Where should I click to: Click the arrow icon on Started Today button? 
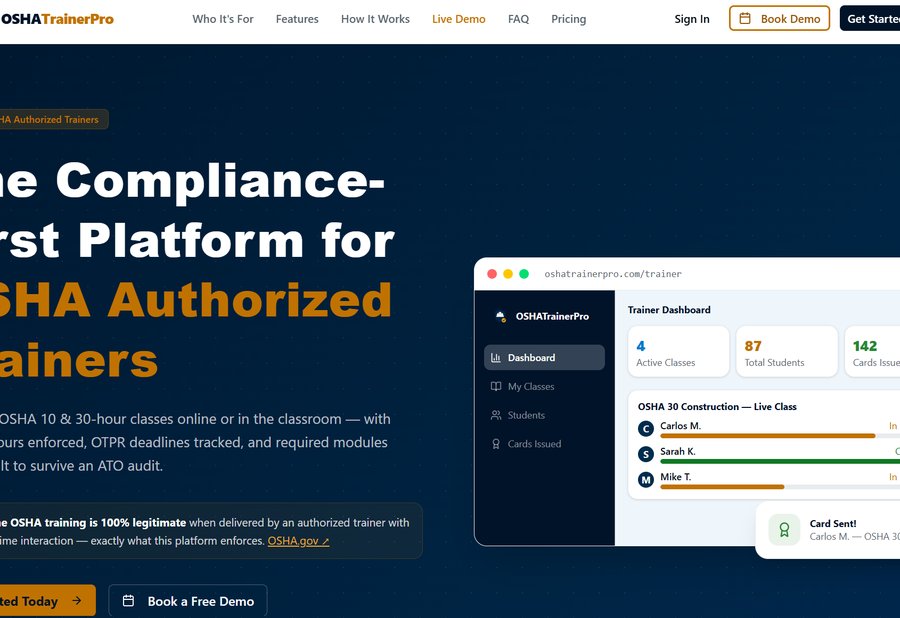[77, 600]
